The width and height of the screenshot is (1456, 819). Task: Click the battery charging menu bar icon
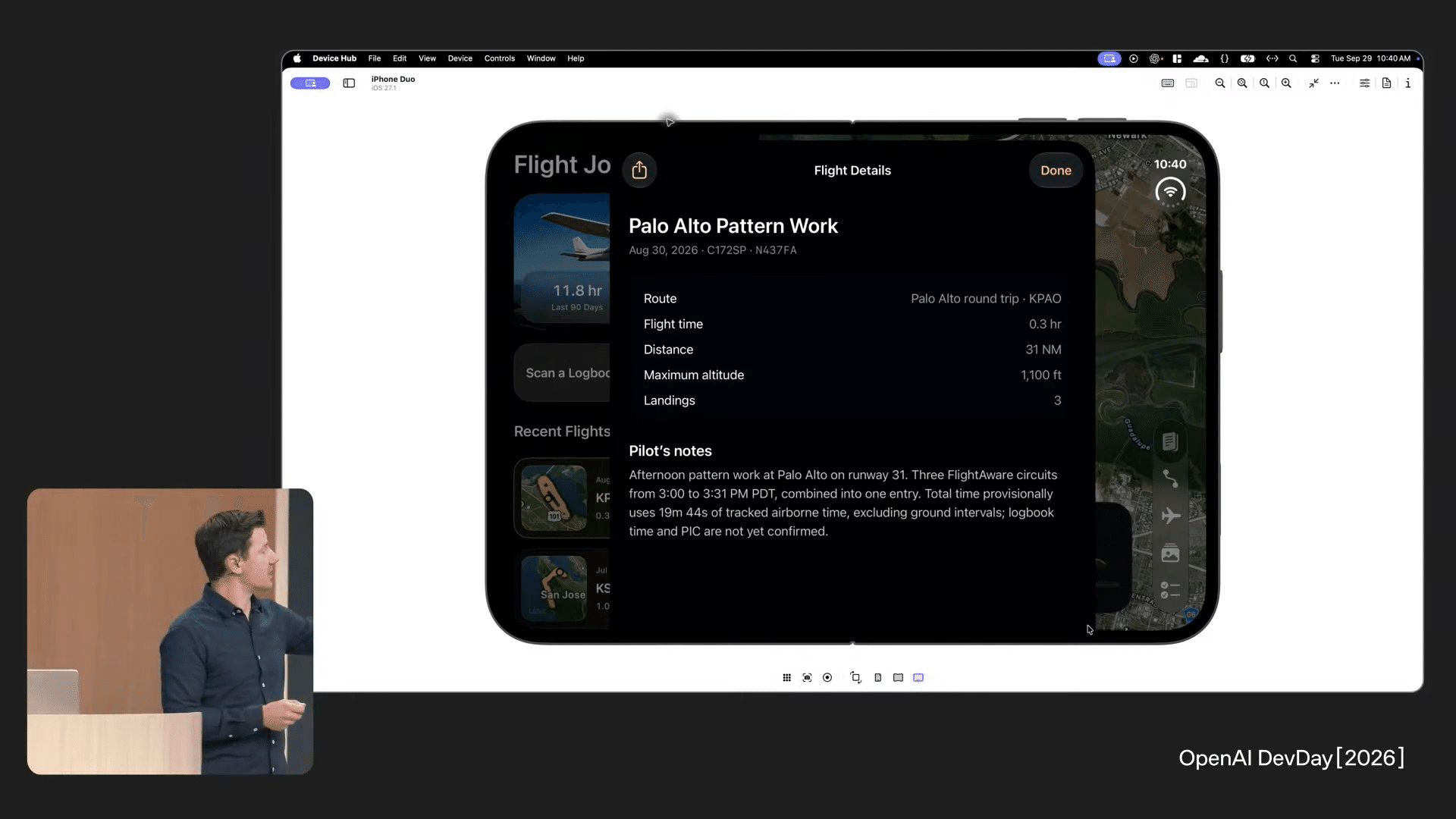[x=1247, y=58]
